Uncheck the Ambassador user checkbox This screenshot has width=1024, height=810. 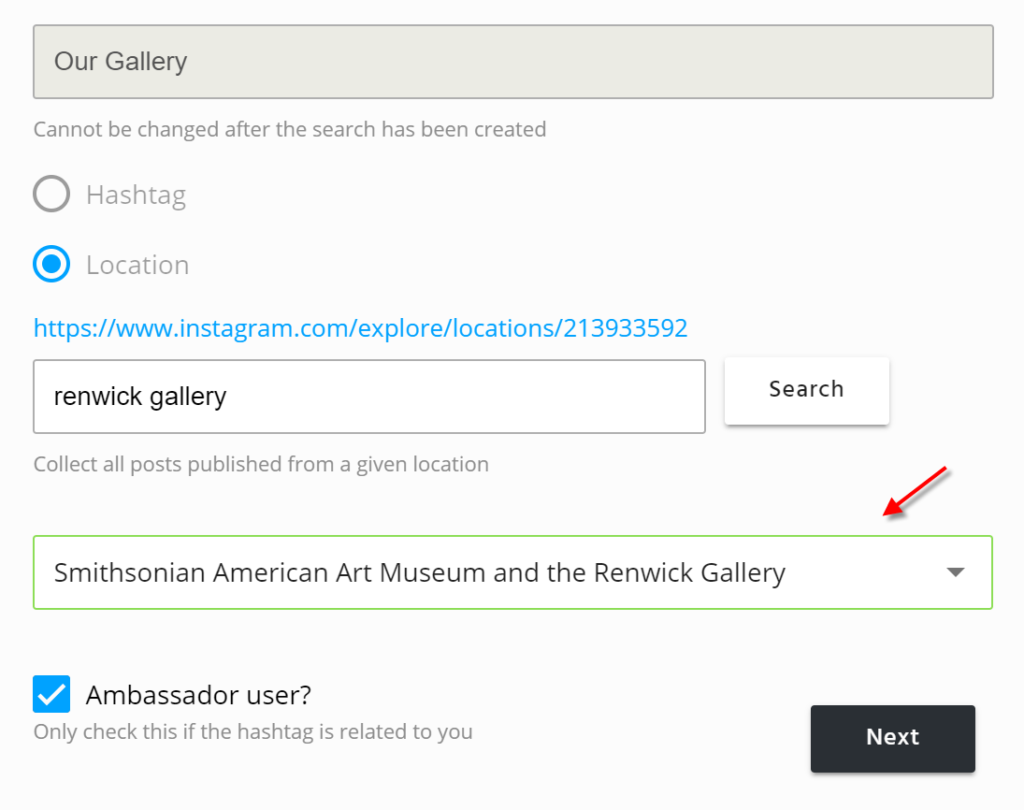coord(51,694)
